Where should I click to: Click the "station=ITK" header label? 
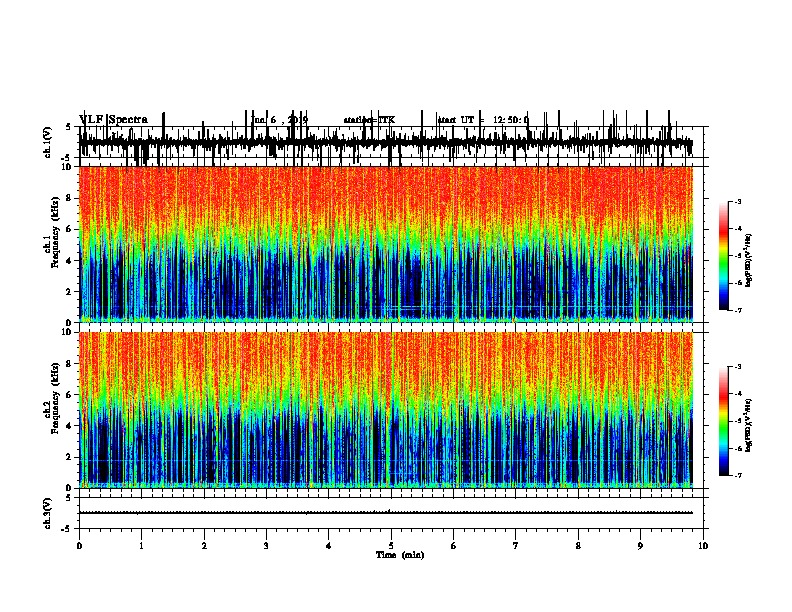tap(369, 120)
